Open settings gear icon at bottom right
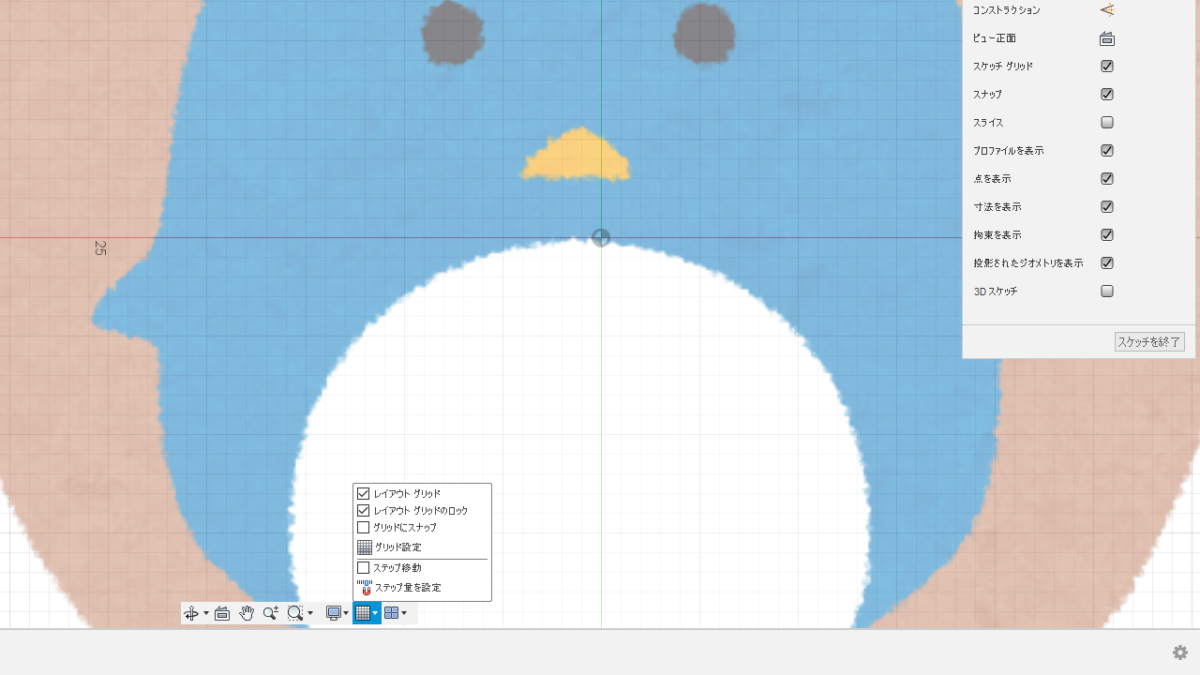1200x675 pixels. click(1180, 652)
